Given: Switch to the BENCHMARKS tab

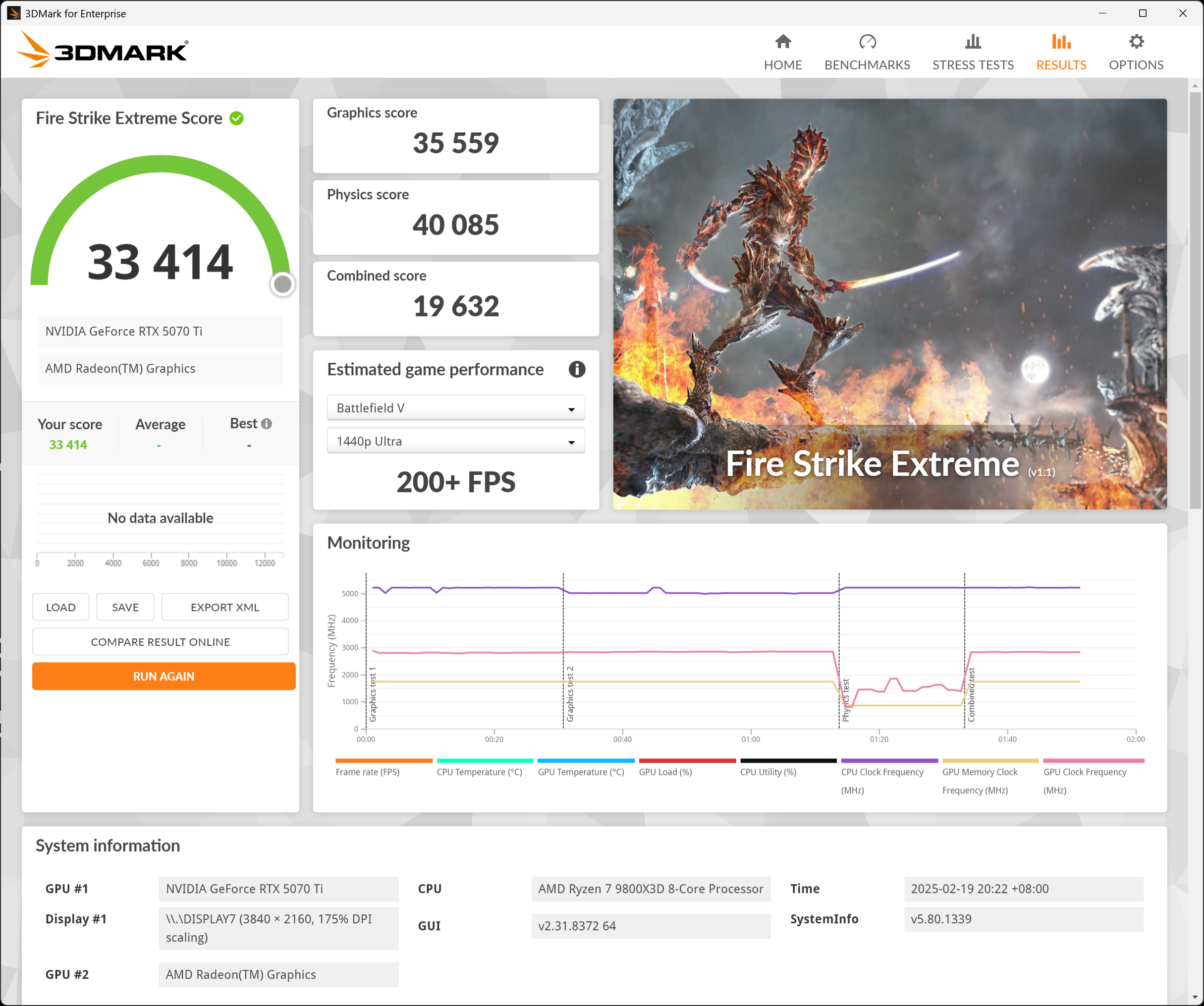Looking at the screenshot, I should (868, 65).
